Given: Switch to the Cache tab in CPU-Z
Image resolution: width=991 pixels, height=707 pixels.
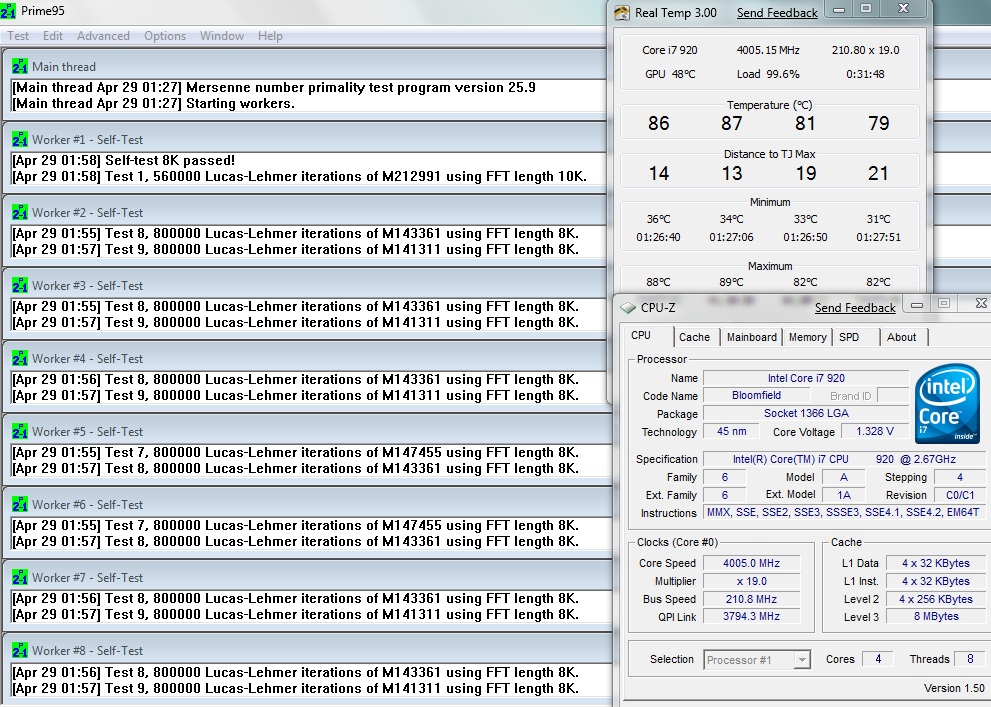Looking at the screenshot, I should tap(694, 337).
